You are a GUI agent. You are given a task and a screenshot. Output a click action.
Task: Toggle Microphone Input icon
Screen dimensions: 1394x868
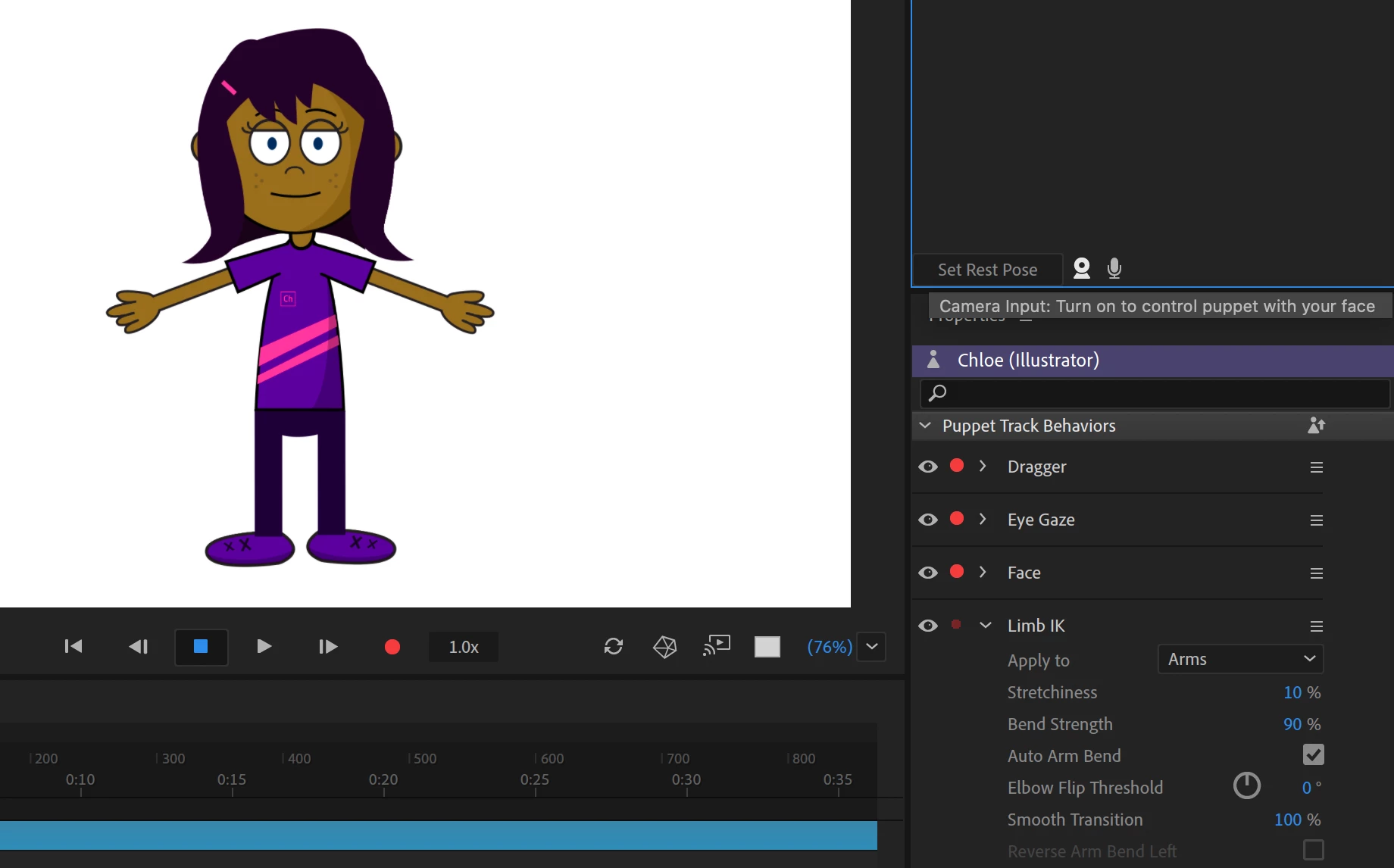click(x=1114, y=268)
